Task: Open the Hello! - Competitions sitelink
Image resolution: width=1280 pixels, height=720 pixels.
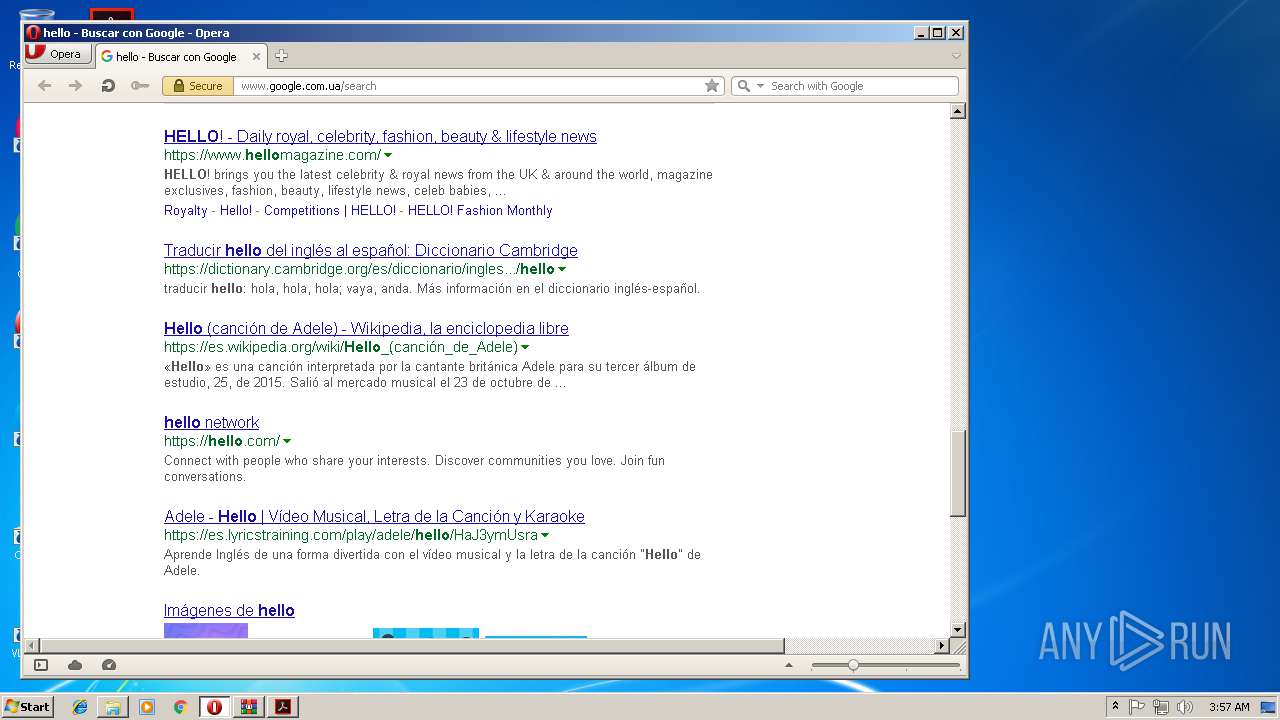Action: pyautogui.click(x=280, y=211)
